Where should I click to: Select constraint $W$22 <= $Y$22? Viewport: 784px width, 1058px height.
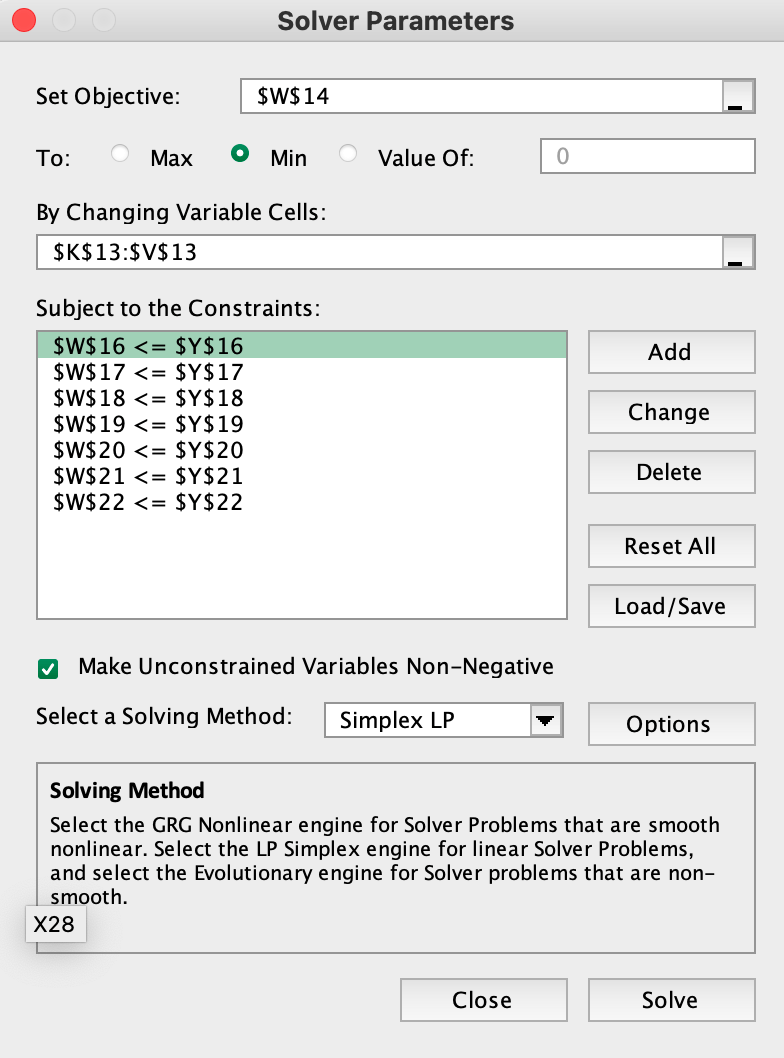coord(148,502)
